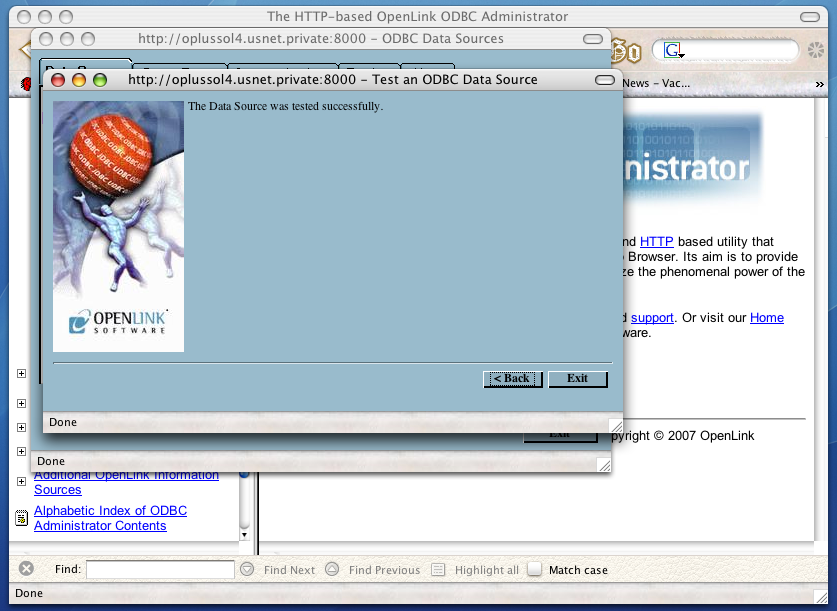Open the HTTP link
Viewport: 837px width, 611px height.
[x=657, y=241]
